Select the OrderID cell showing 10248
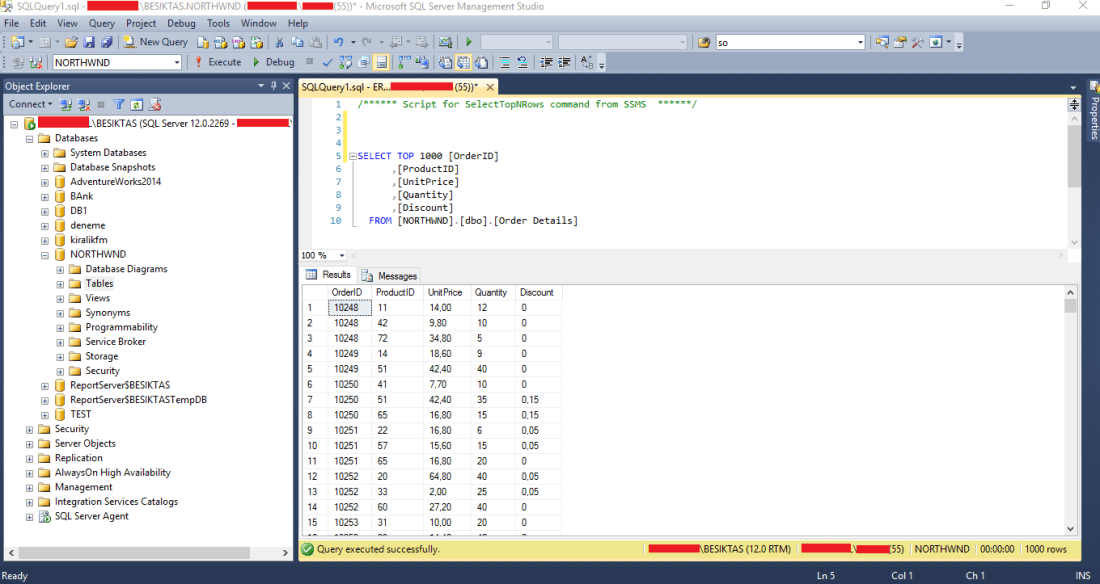1100x584 pixels. (x=348, y=307)
